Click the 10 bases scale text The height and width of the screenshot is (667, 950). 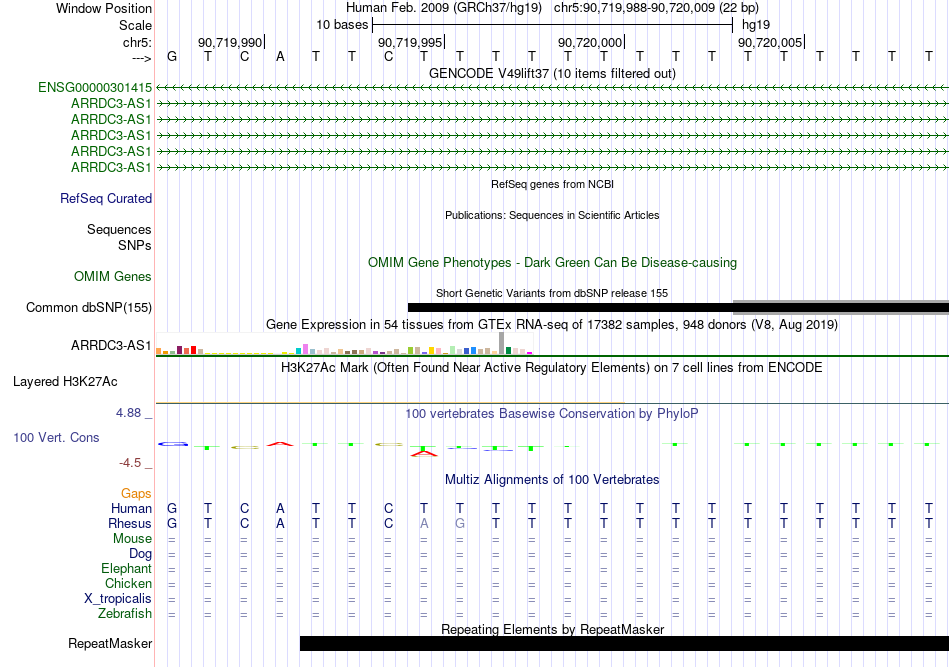pos(342,25)
